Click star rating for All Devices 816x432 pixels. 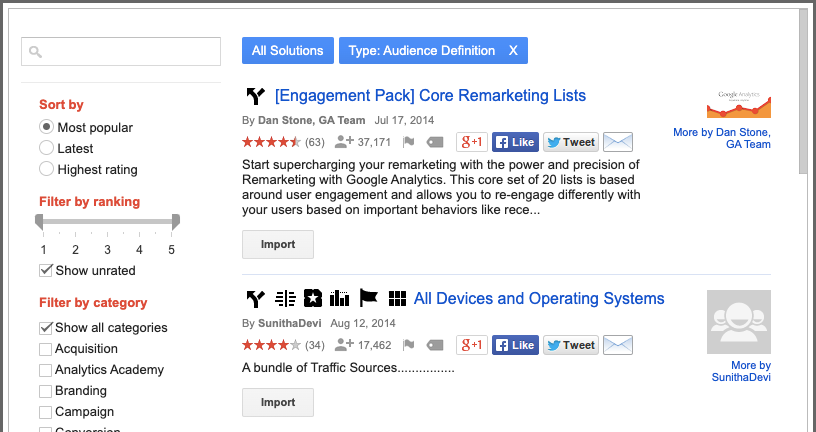271,345
